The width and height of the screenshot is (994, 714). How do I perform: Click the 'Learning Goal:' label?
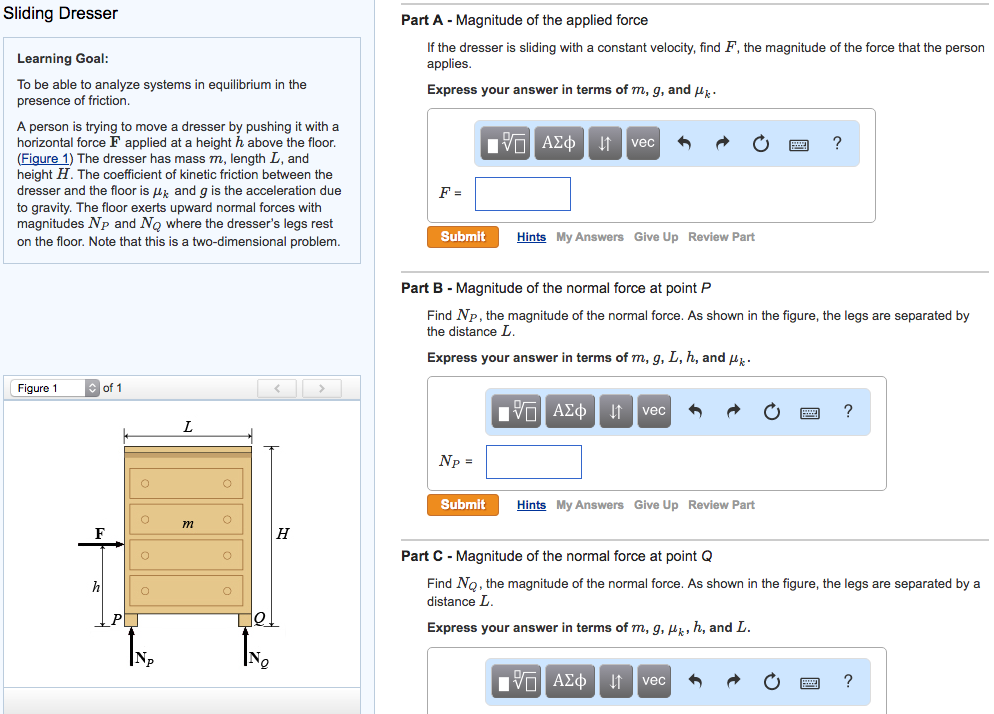click(x=63, y=59)
